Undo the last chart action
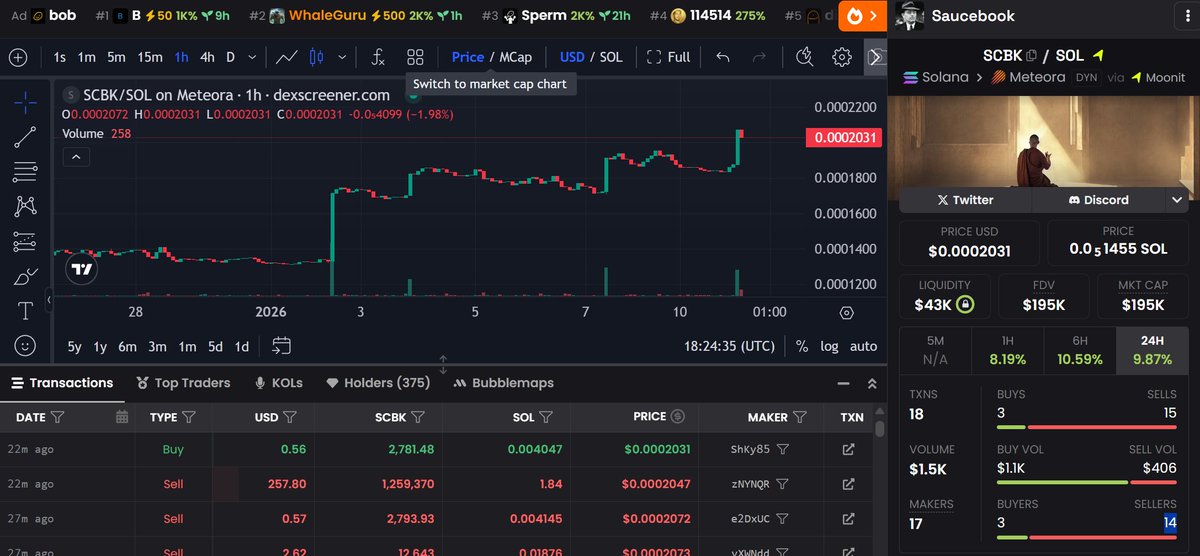 coord(723,57)
